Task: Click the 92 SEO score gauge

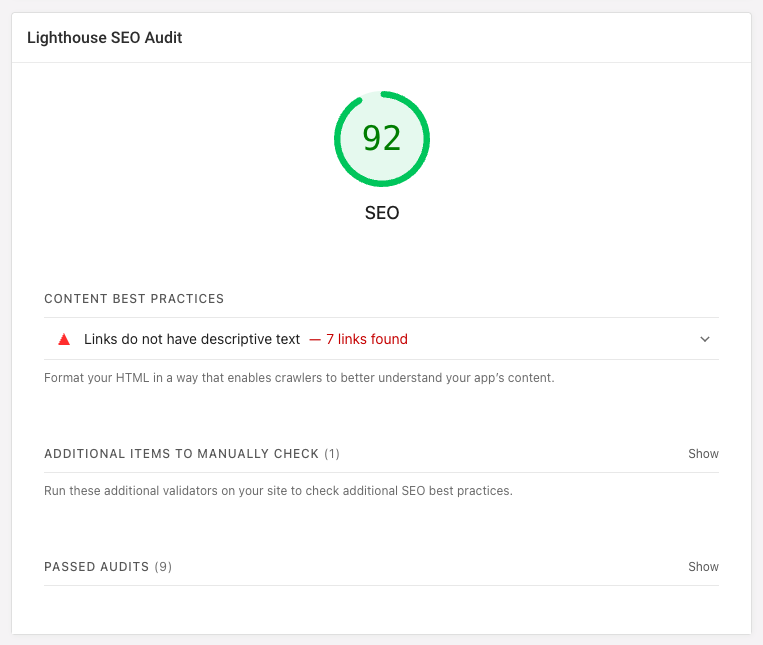Action: [x=382, y=139]
